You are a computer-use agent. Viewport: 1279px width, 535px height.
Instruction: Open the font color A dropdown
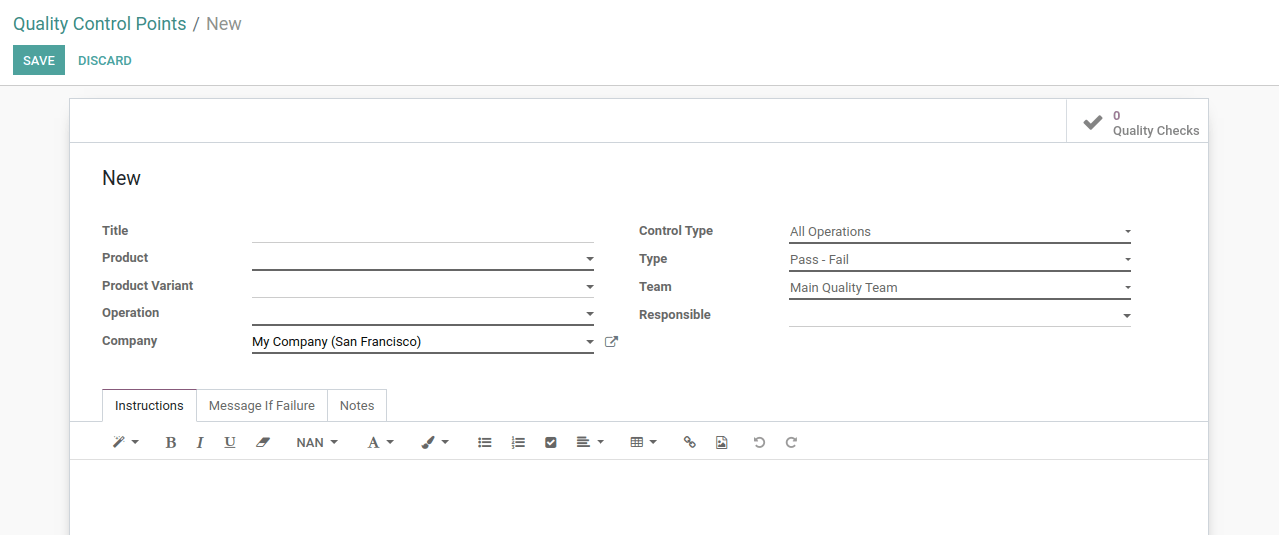pyautogui.click(x=380, y=442)
